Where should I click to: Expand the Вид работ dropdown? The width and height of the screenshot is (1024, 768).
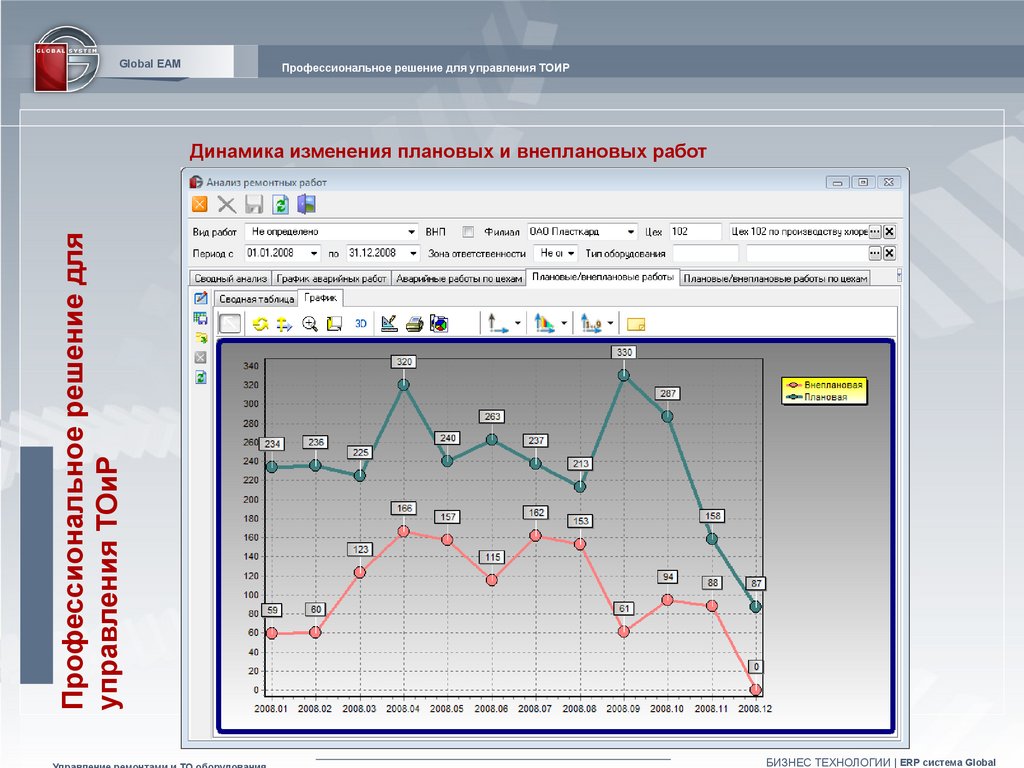click(411, 231)
